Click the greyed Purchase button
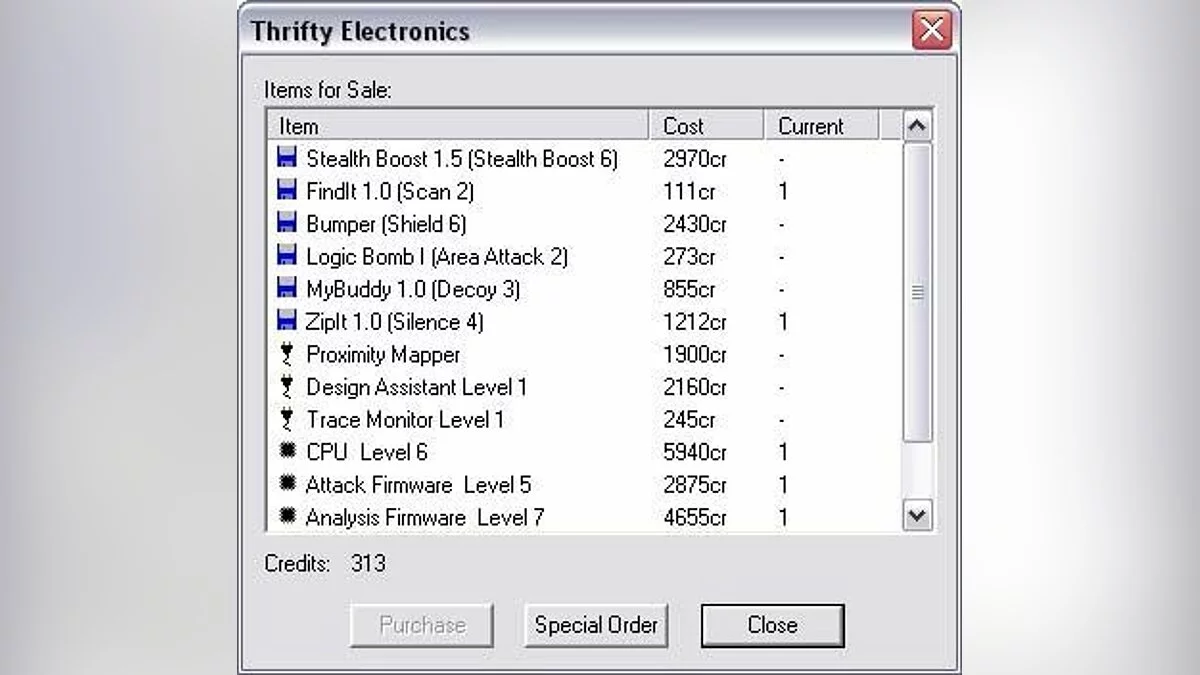The image size is (1200, 675). tap(422, 625)
